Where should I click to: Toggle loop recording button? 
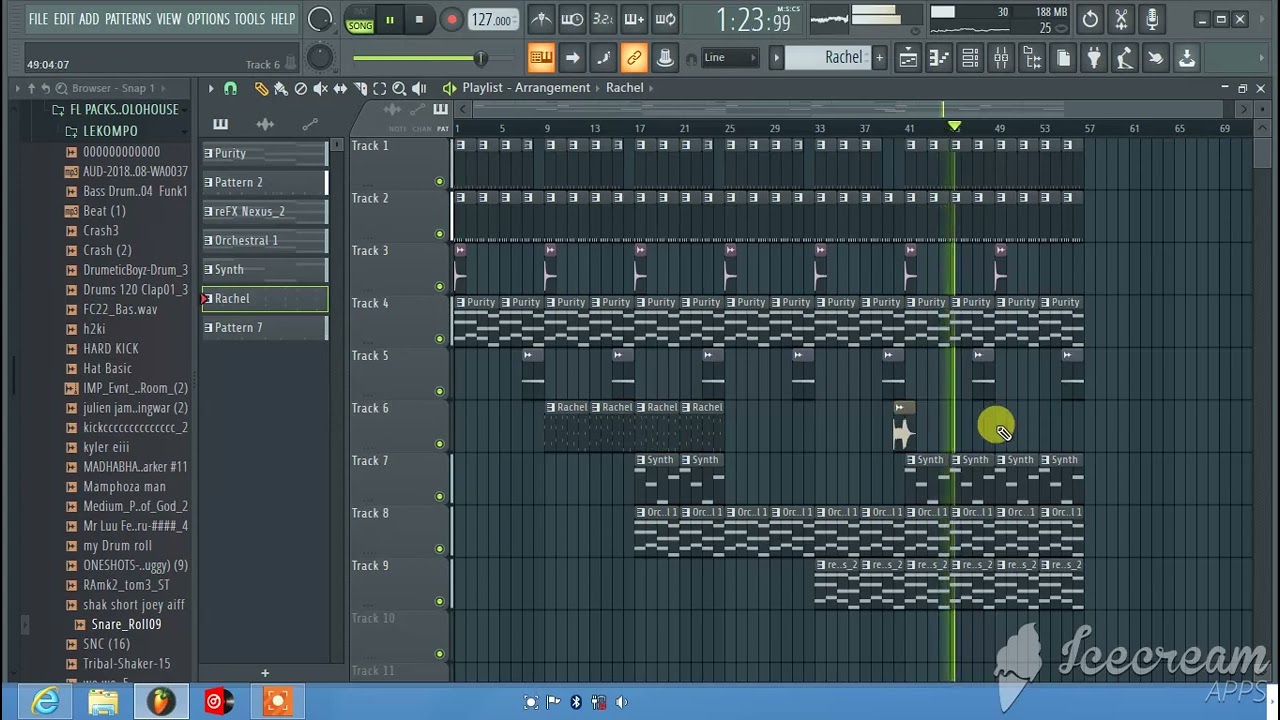[665, 19]
